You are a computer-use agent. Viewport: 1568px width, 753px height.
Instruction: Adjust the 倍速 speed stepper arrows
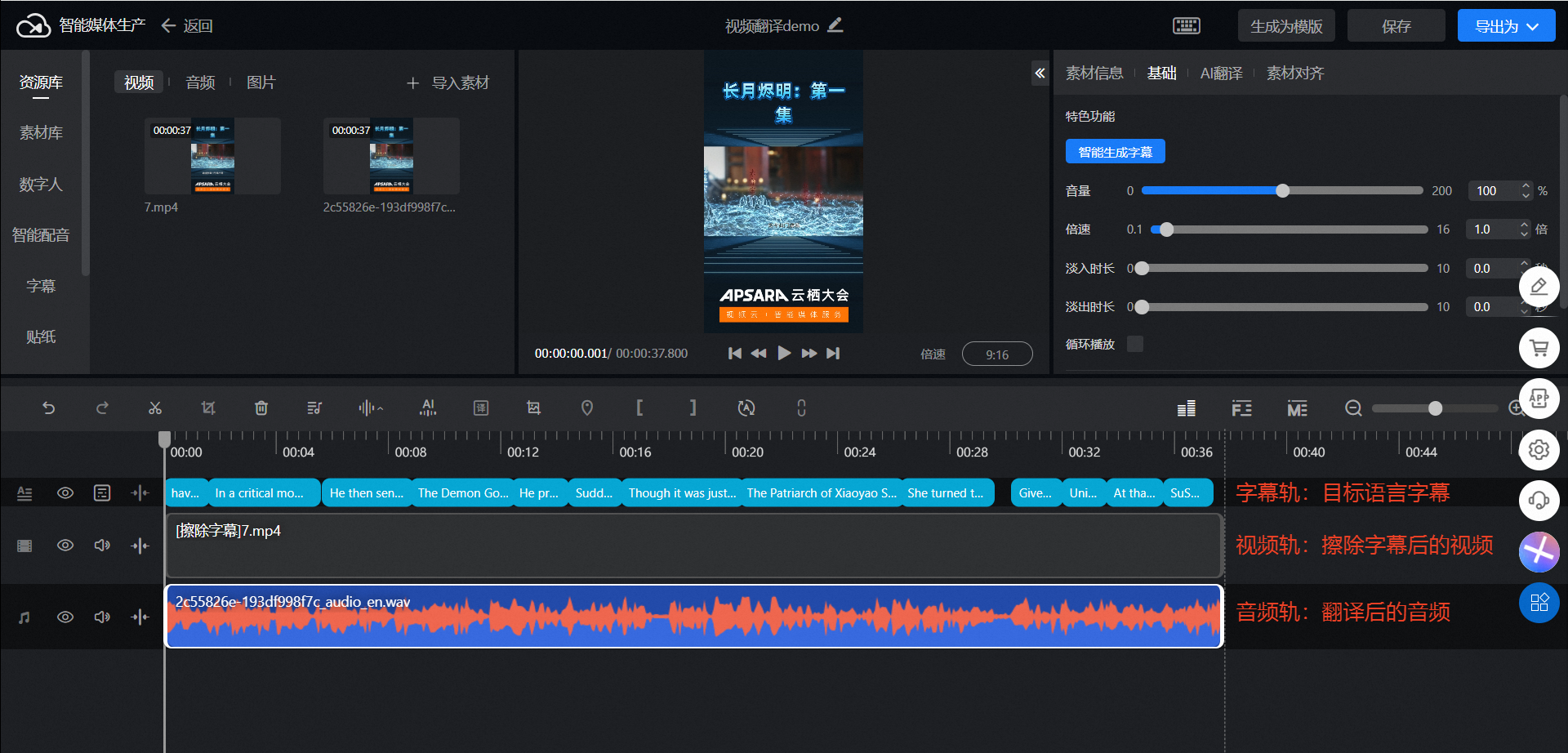1524,229
